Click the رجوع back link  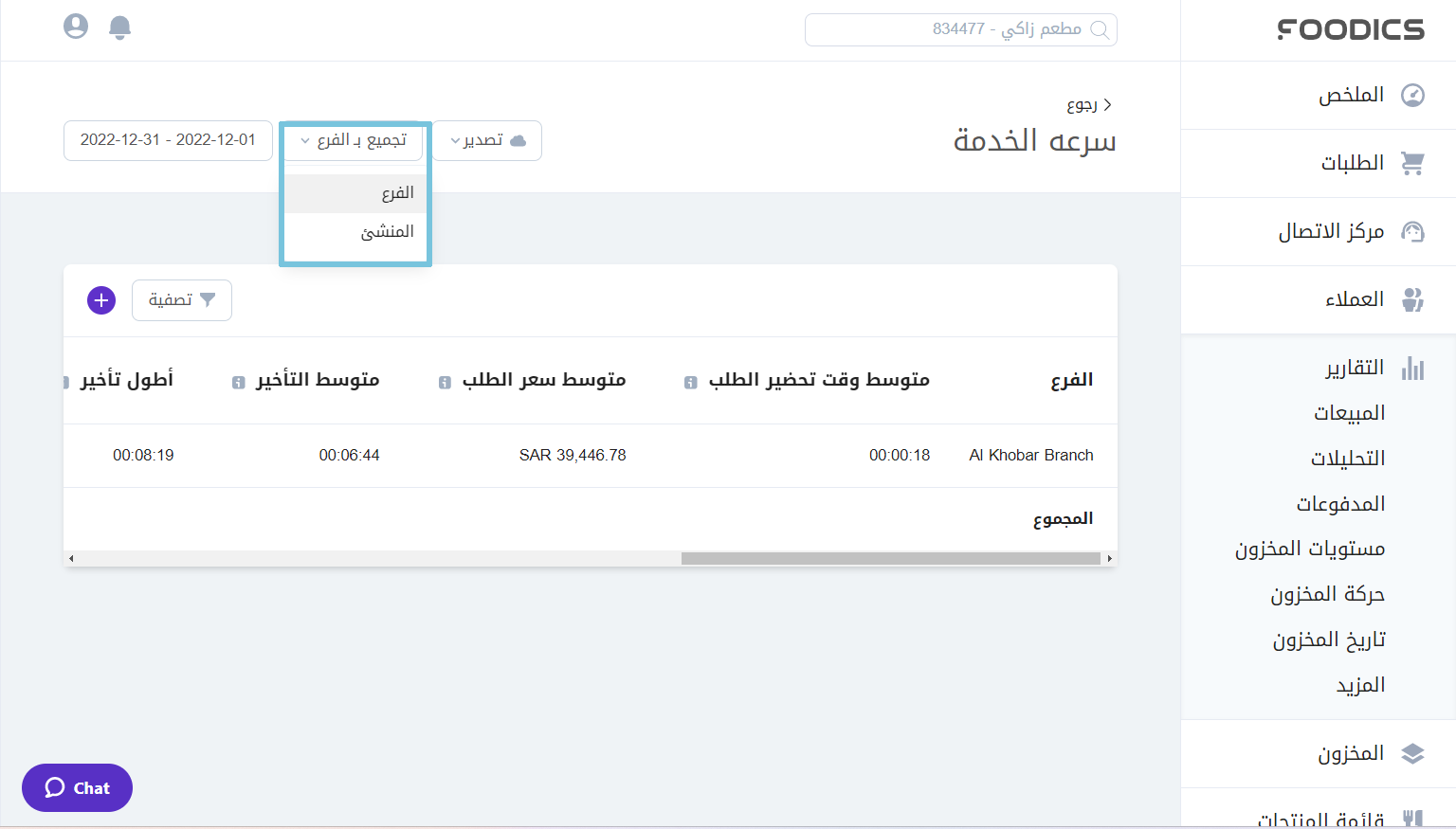pyautogui.click(x=1087, y=104)
